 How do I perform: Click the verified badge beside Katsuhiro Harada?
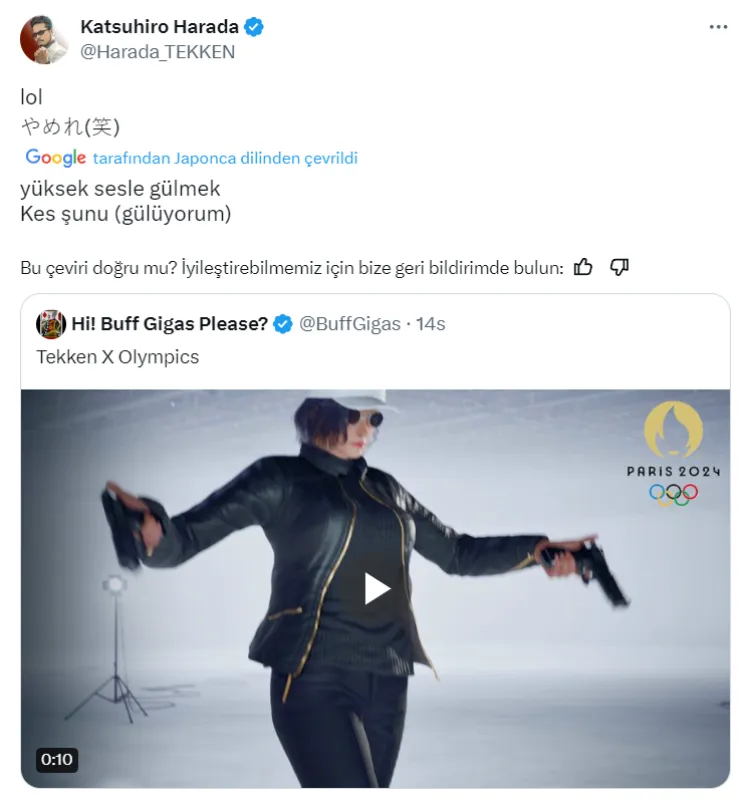pyautogui.click(x=255, y=28)
